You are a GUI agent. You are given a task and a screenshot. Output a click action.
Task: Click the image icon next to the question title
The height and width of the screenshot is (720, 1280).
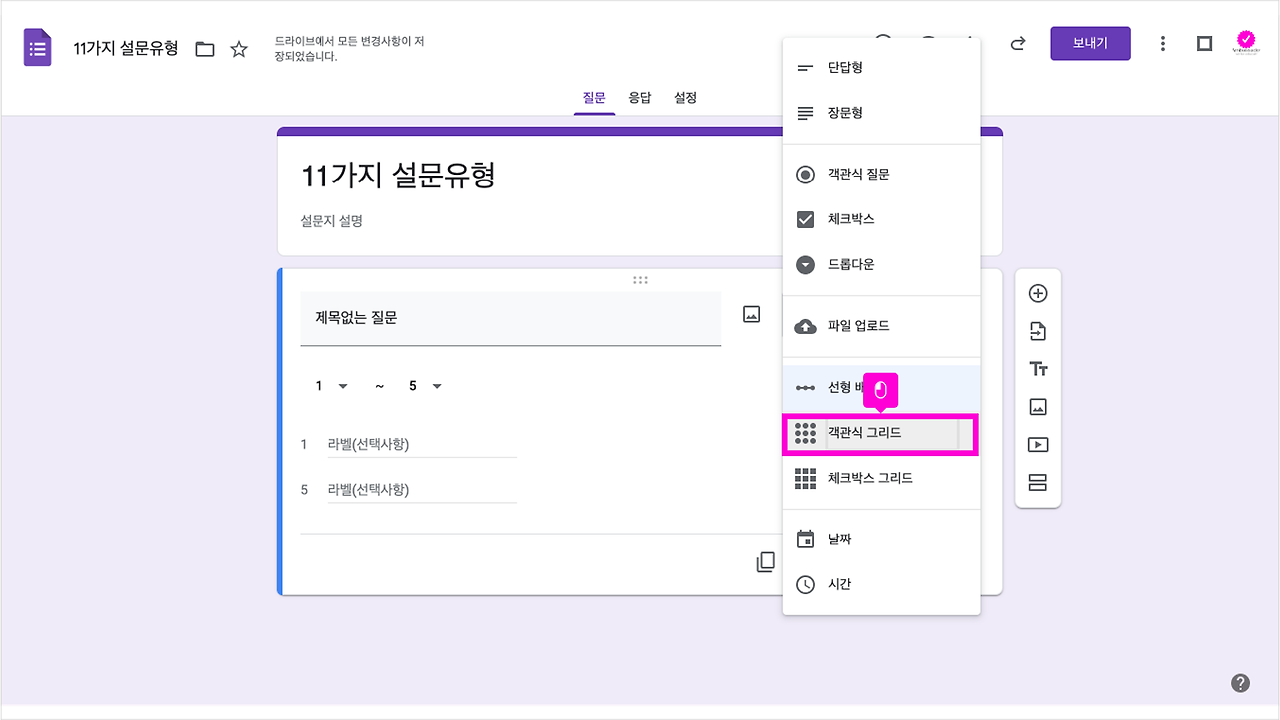coord(750,313)
